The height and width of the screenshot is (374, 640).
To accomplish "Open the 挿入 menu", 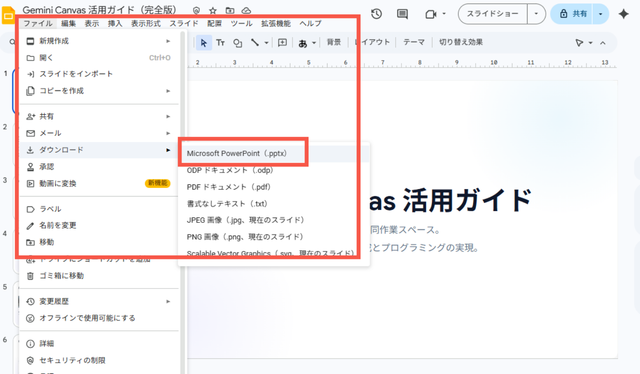I will click(115, 23).
